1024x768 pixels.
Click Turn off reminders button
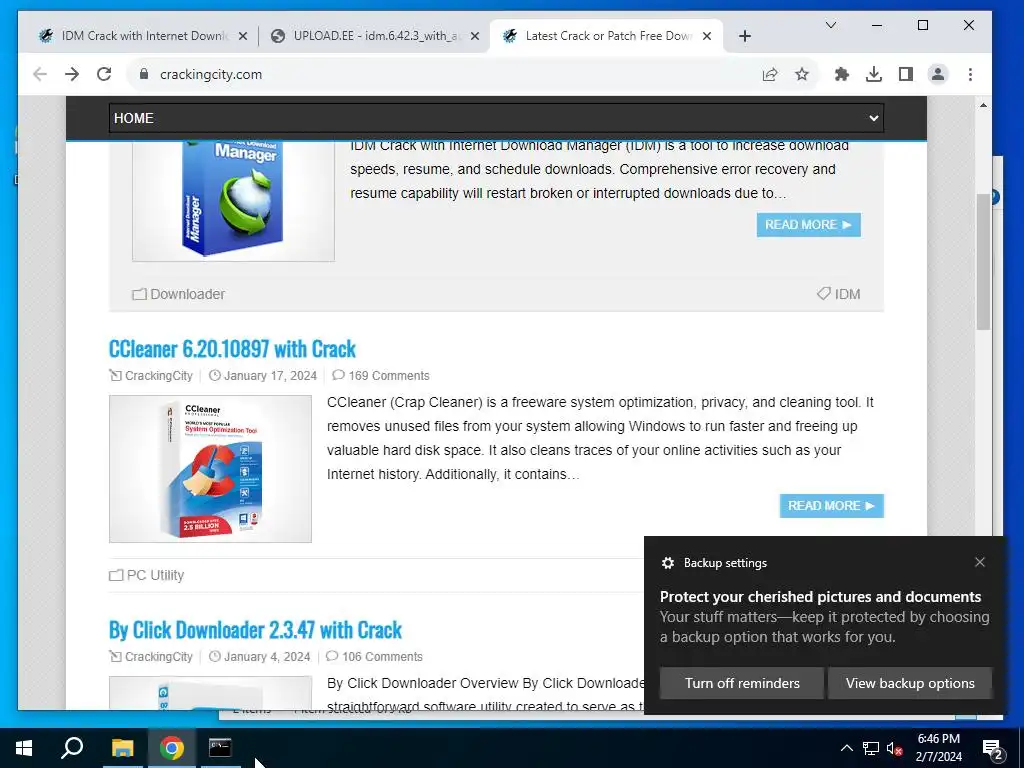pyautogui.click(x=742, y=683)
